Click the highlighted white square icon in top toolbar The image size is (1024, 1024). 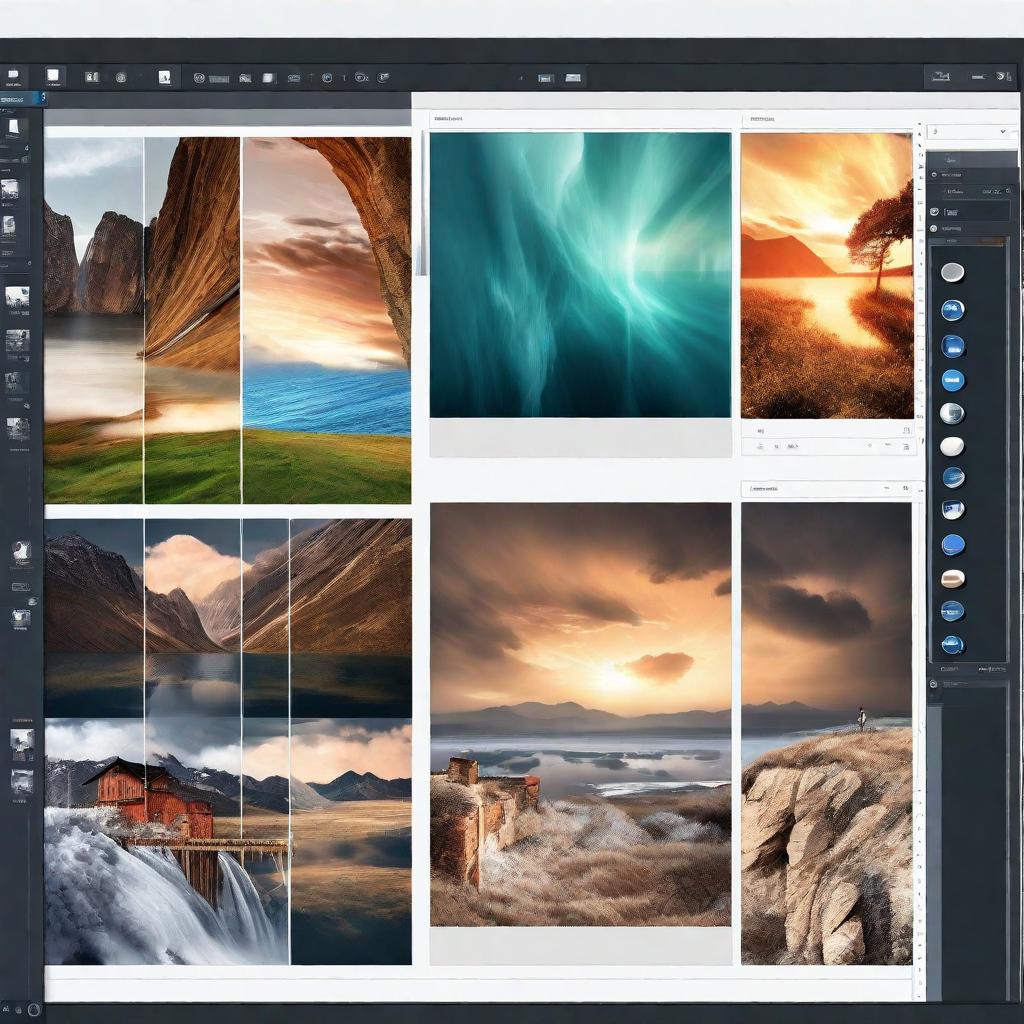pyautogui.click(x=53, y=76)
